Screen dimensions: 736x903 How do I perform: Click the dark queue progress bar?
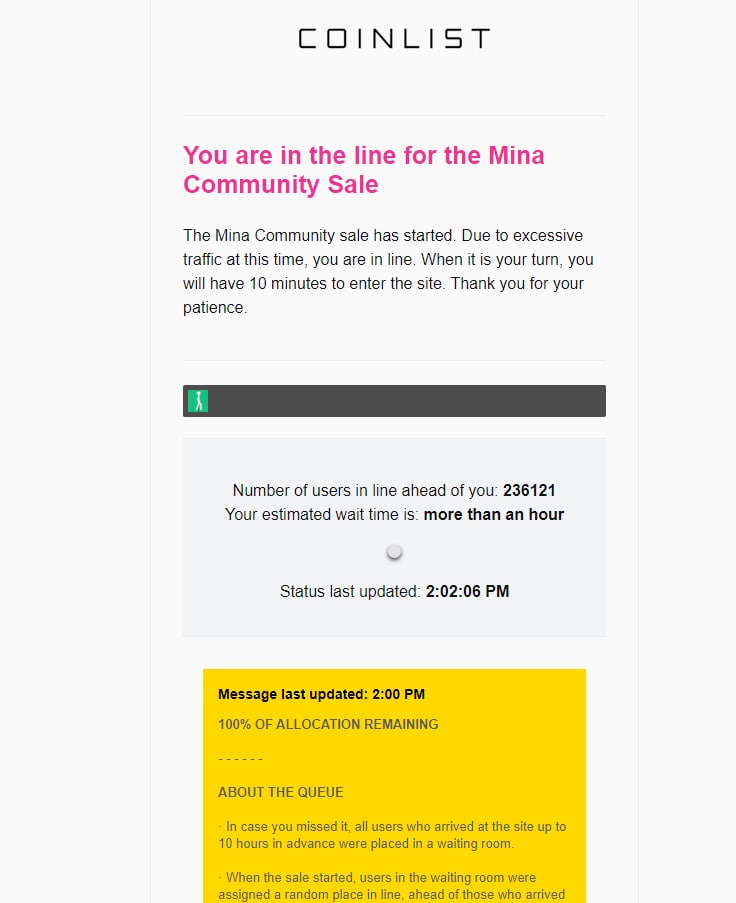point(394,401)
